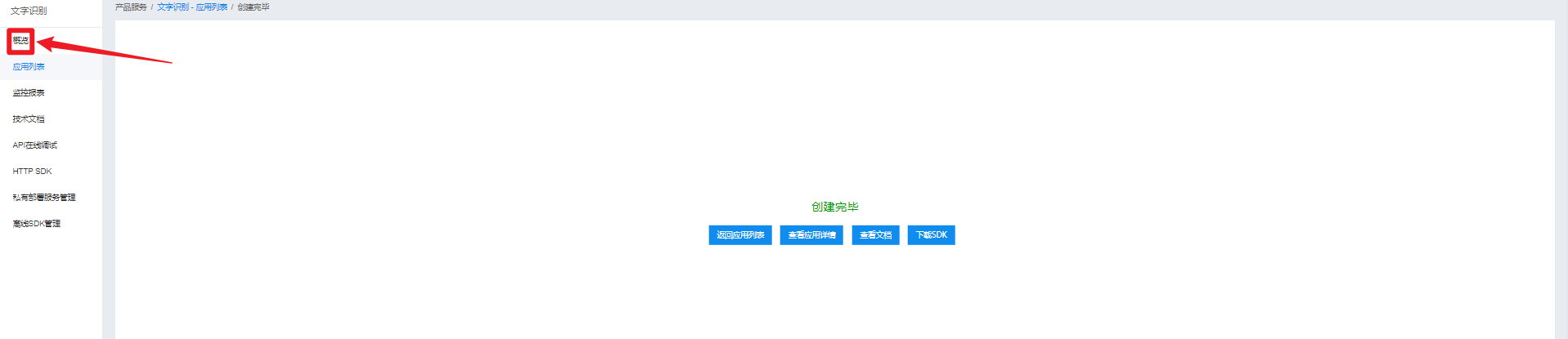The height and width of the screenshot is (339, 1568).
Task: Click 创建完毕 at the breadcrumb end
Action: [254, 7]
